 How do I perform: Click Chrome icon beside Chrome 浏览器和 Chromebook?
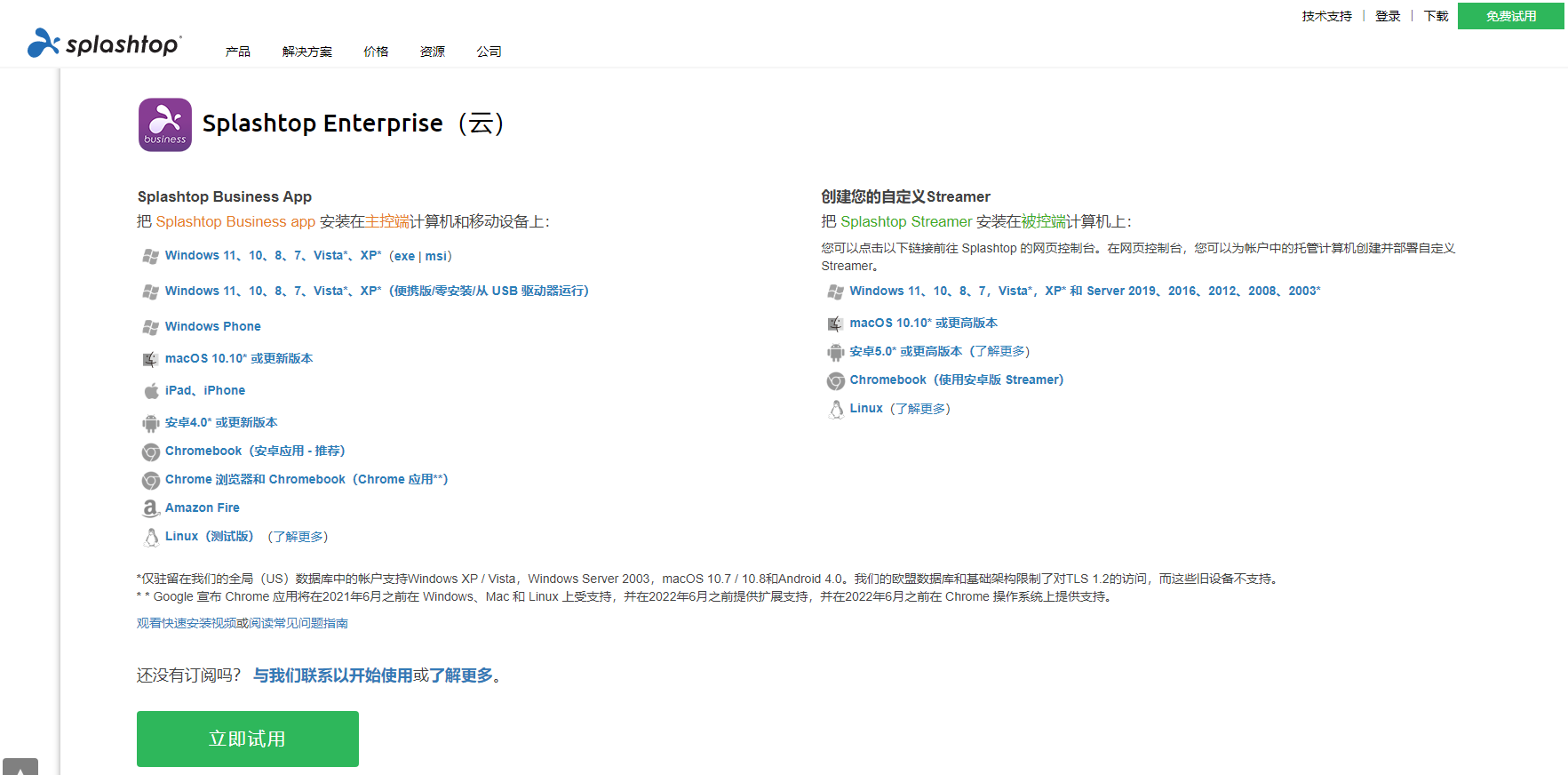[151, 480]
